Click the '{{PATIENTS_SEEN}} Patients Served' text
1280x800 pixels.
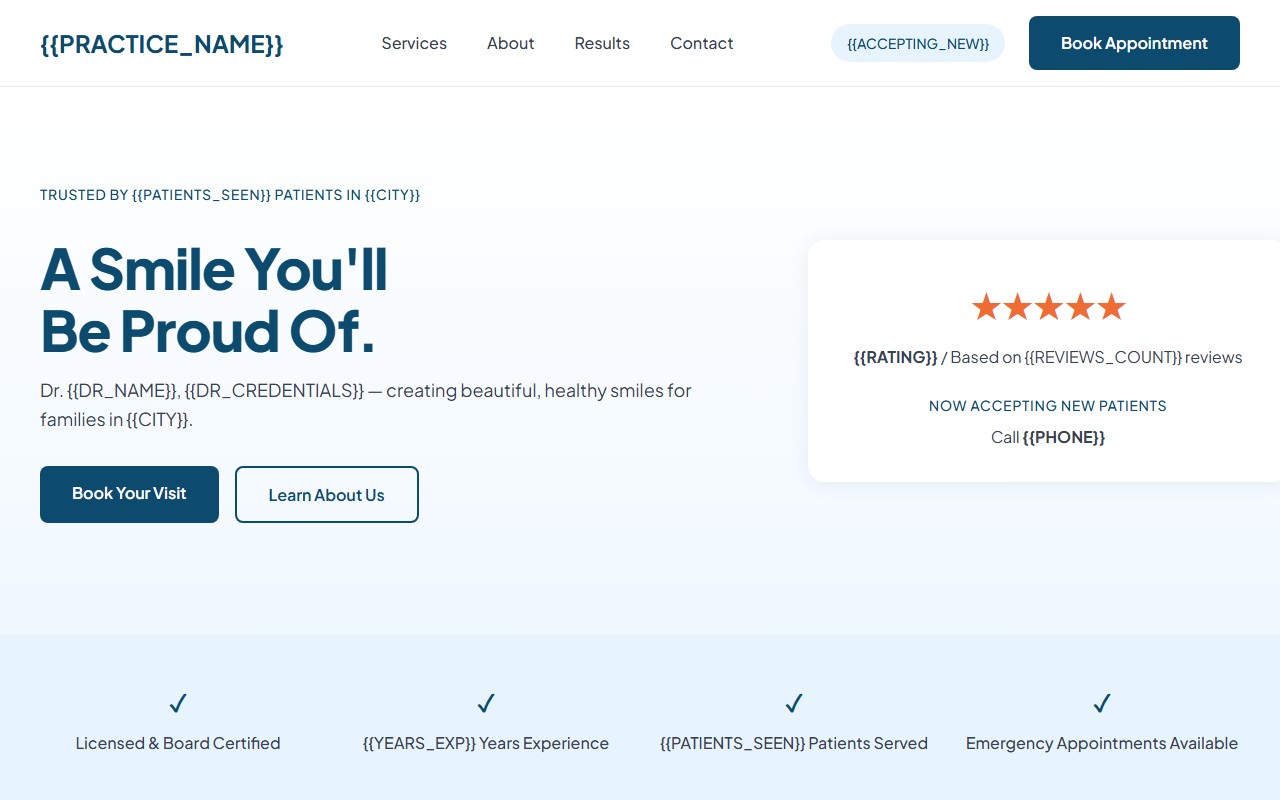794,743
